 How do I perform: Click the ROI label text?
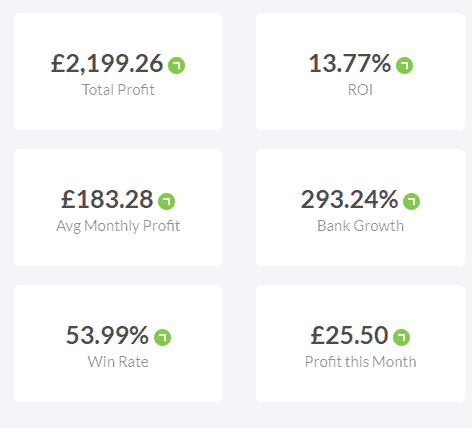tap(360, 90)
